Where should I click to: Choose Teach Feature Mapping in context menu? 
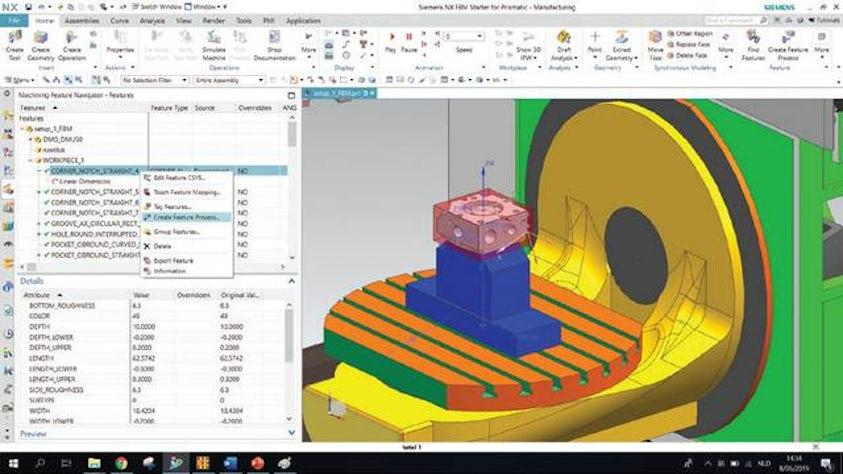187,192
